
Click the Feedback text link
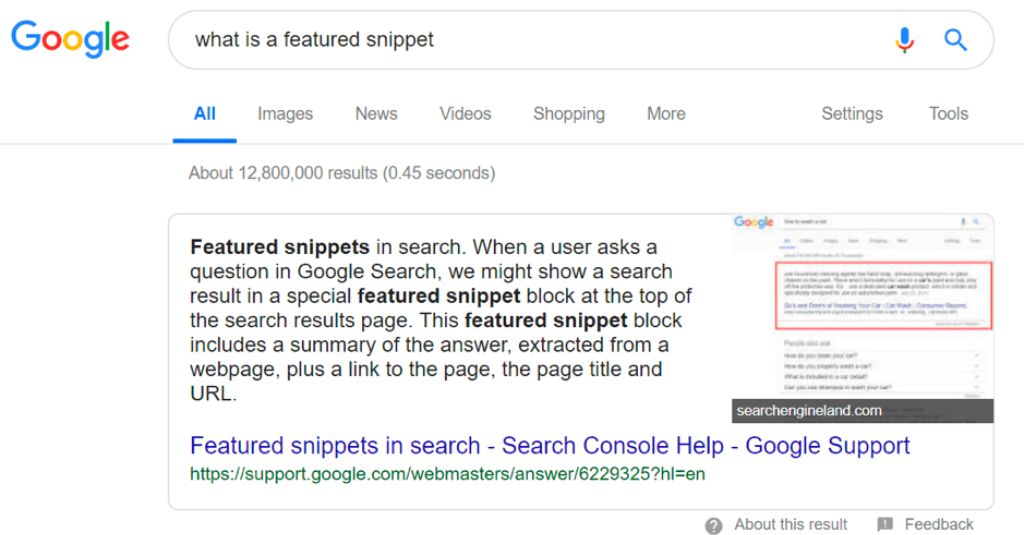938,525
